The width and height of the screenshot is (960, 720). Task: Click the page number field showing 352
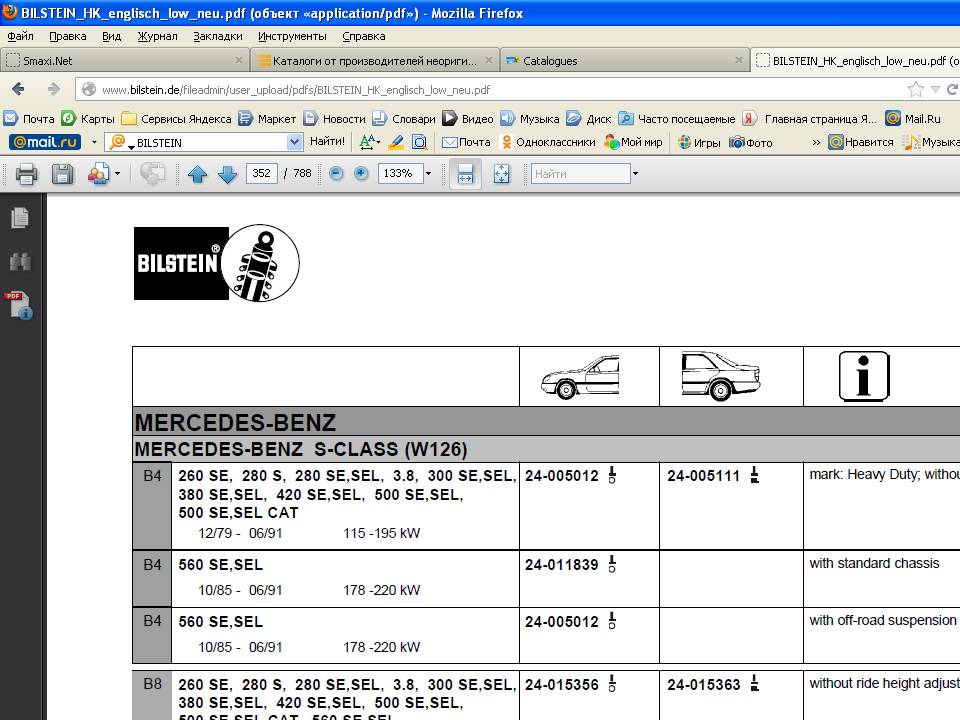click(261, 173)
